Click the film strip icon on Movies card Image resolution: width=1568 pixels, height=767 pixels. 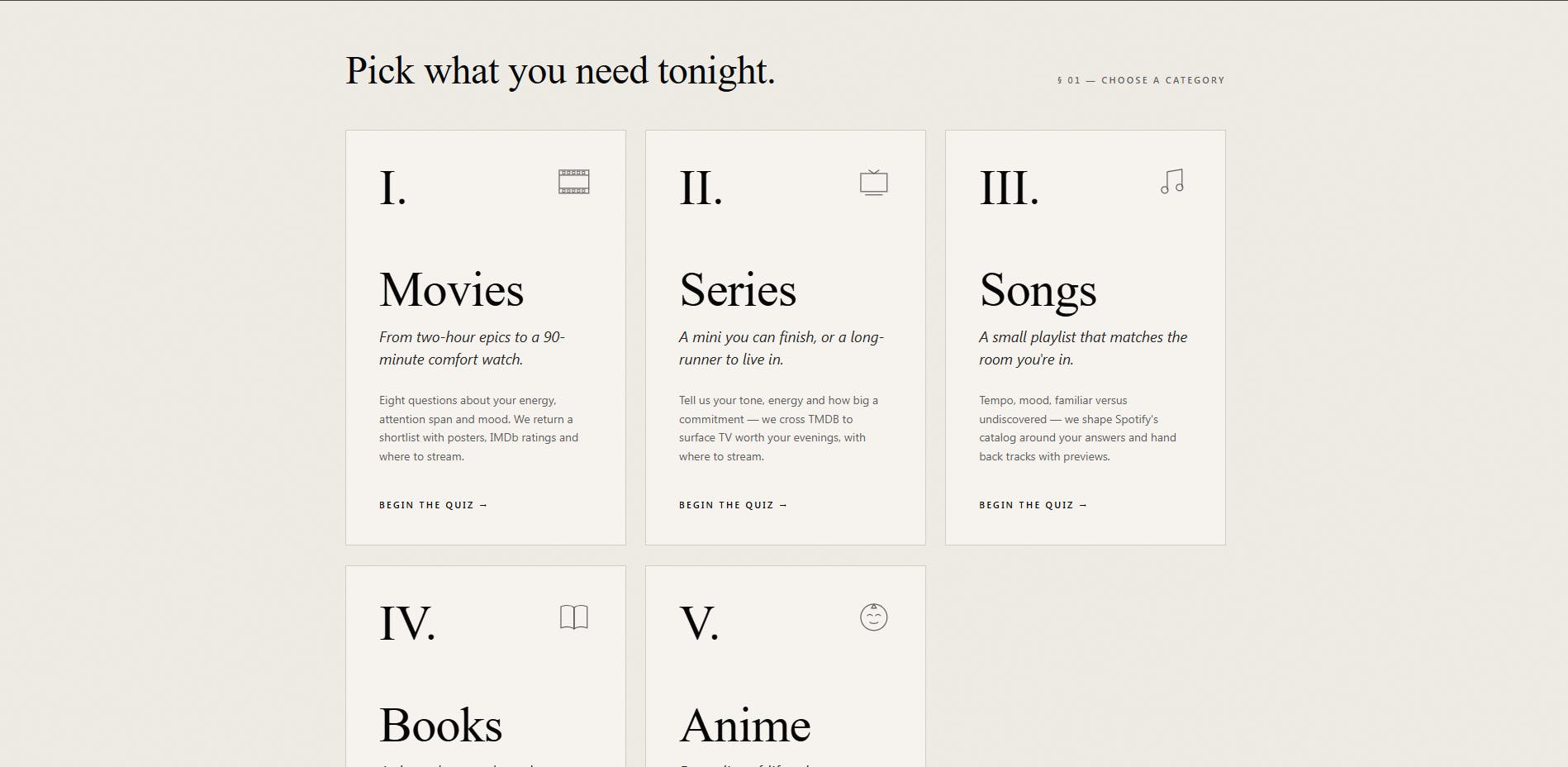click(573, 182)
